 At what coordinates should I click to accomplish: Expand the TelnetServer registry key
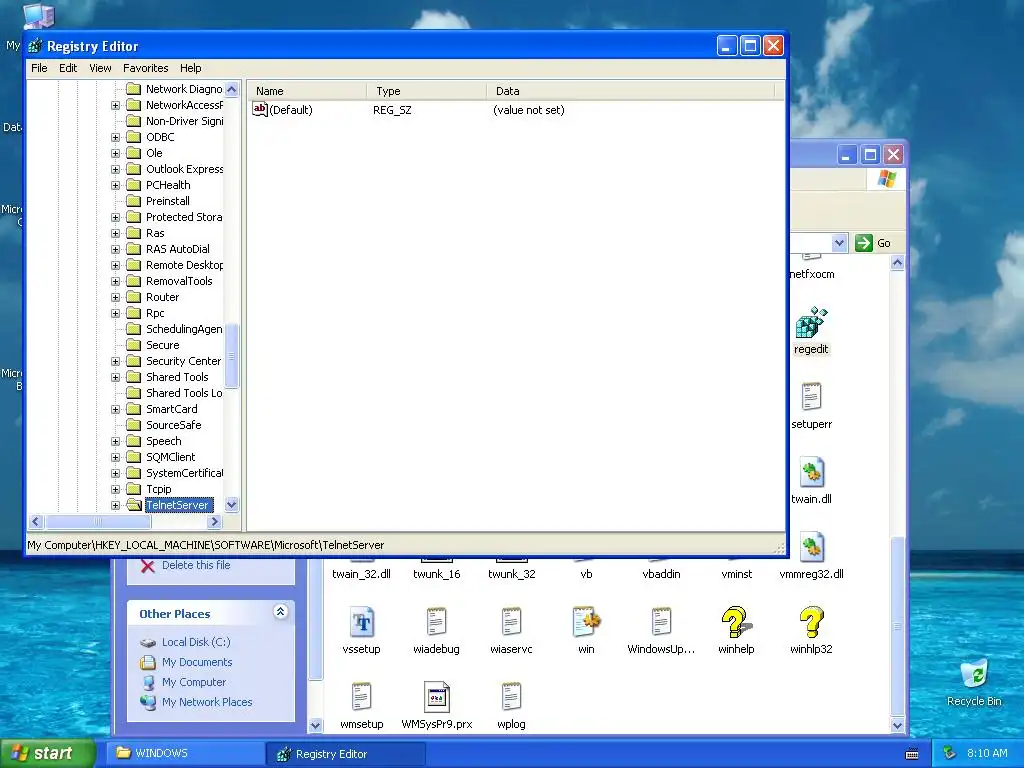click(116, 505)
